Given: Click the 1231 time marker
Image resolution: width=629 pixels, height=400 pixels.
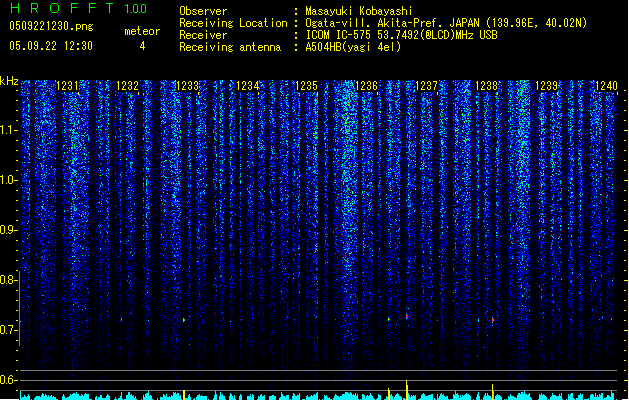Looking at the screenshot, I should coord(67,86).
